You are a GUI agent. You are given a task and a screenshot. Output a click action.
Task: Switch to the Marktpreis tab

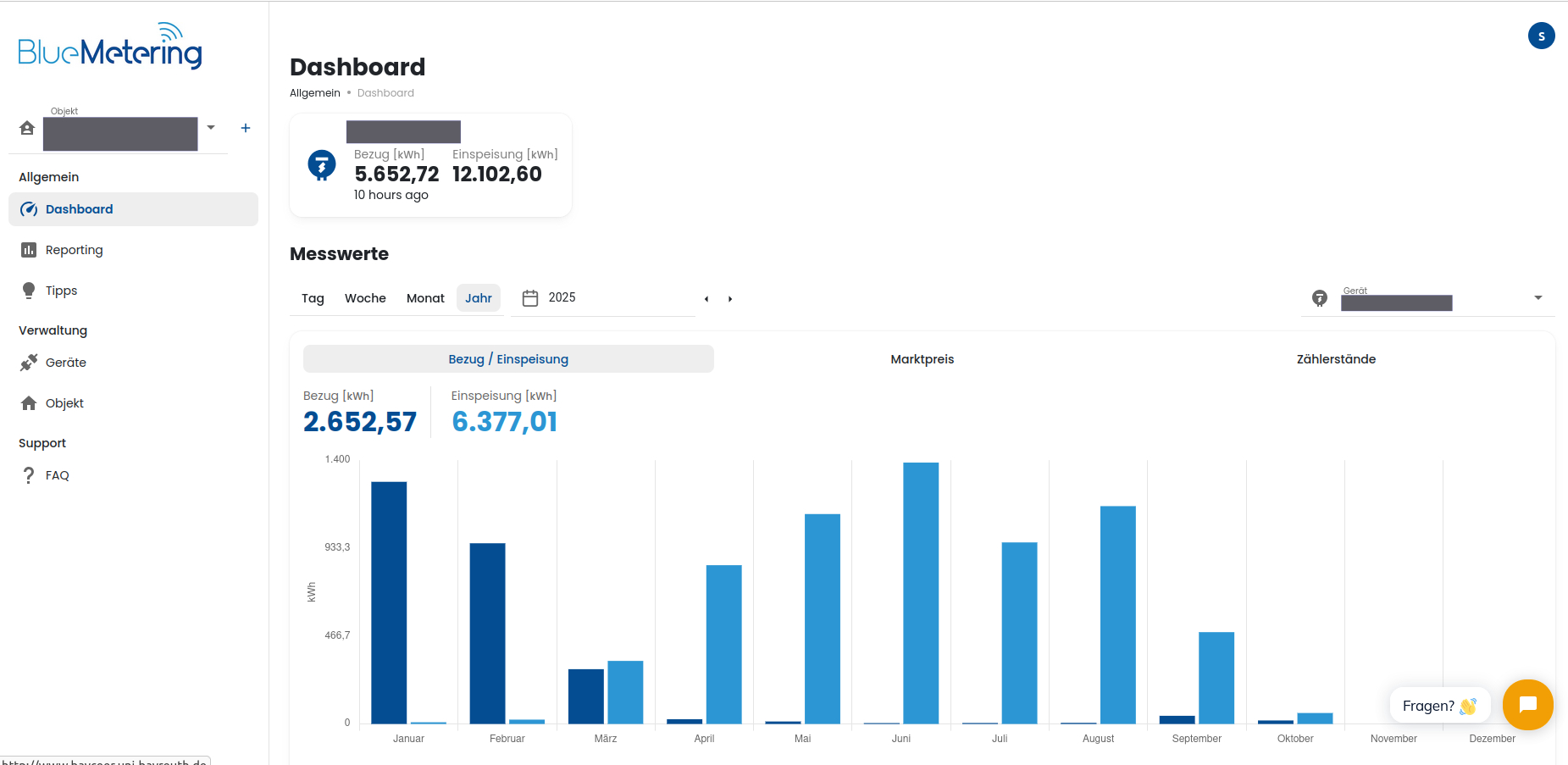(922, 359)
